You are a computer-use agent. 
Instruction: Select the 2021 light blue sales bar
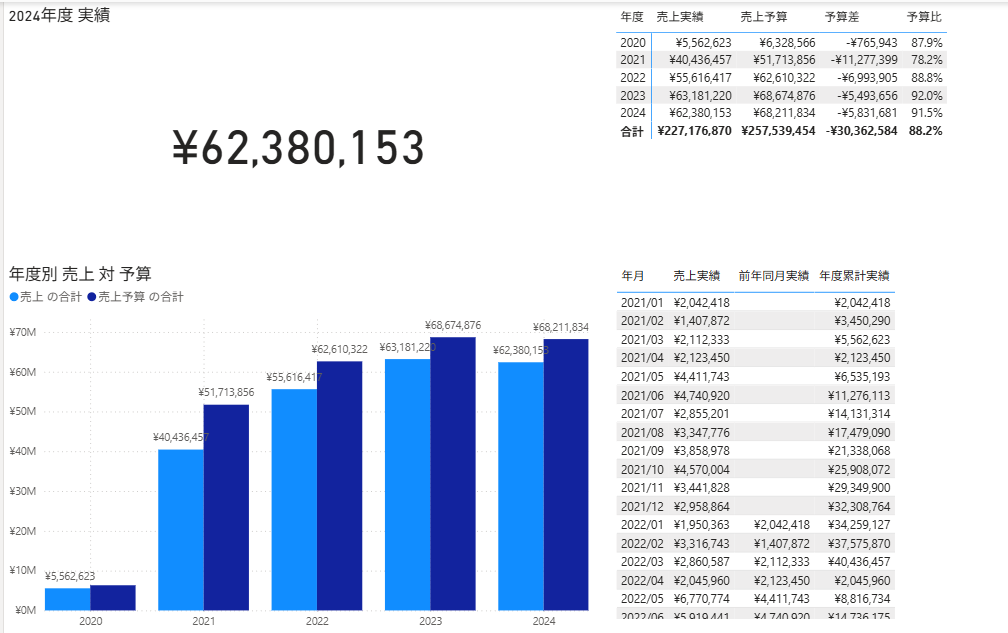pyautogui.click(x=181, y=530)
